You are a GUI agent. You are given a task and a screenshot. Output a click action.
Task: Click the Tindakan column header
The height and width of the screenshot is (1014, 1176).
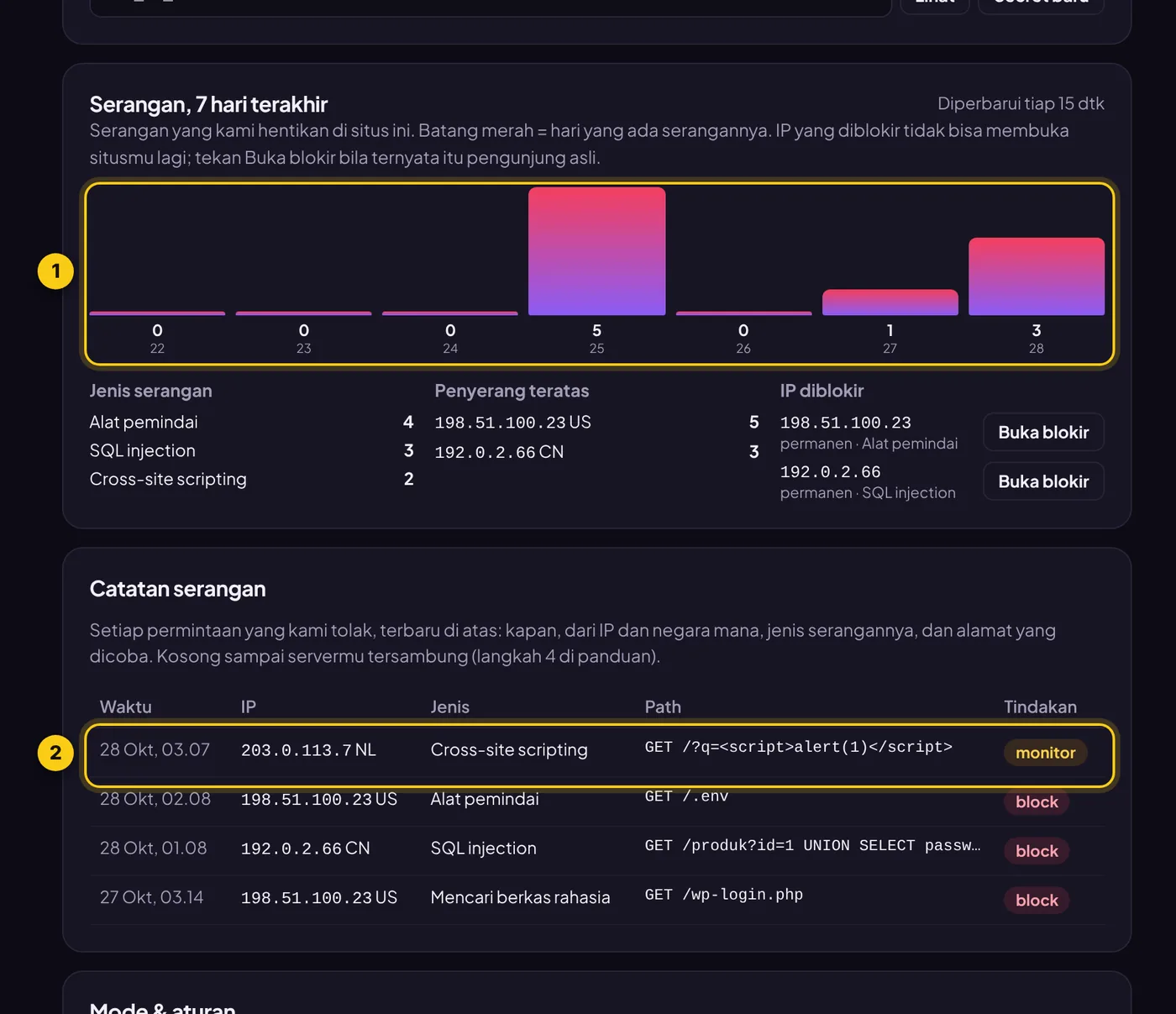pyautogui.click(x=1040, y=707)
